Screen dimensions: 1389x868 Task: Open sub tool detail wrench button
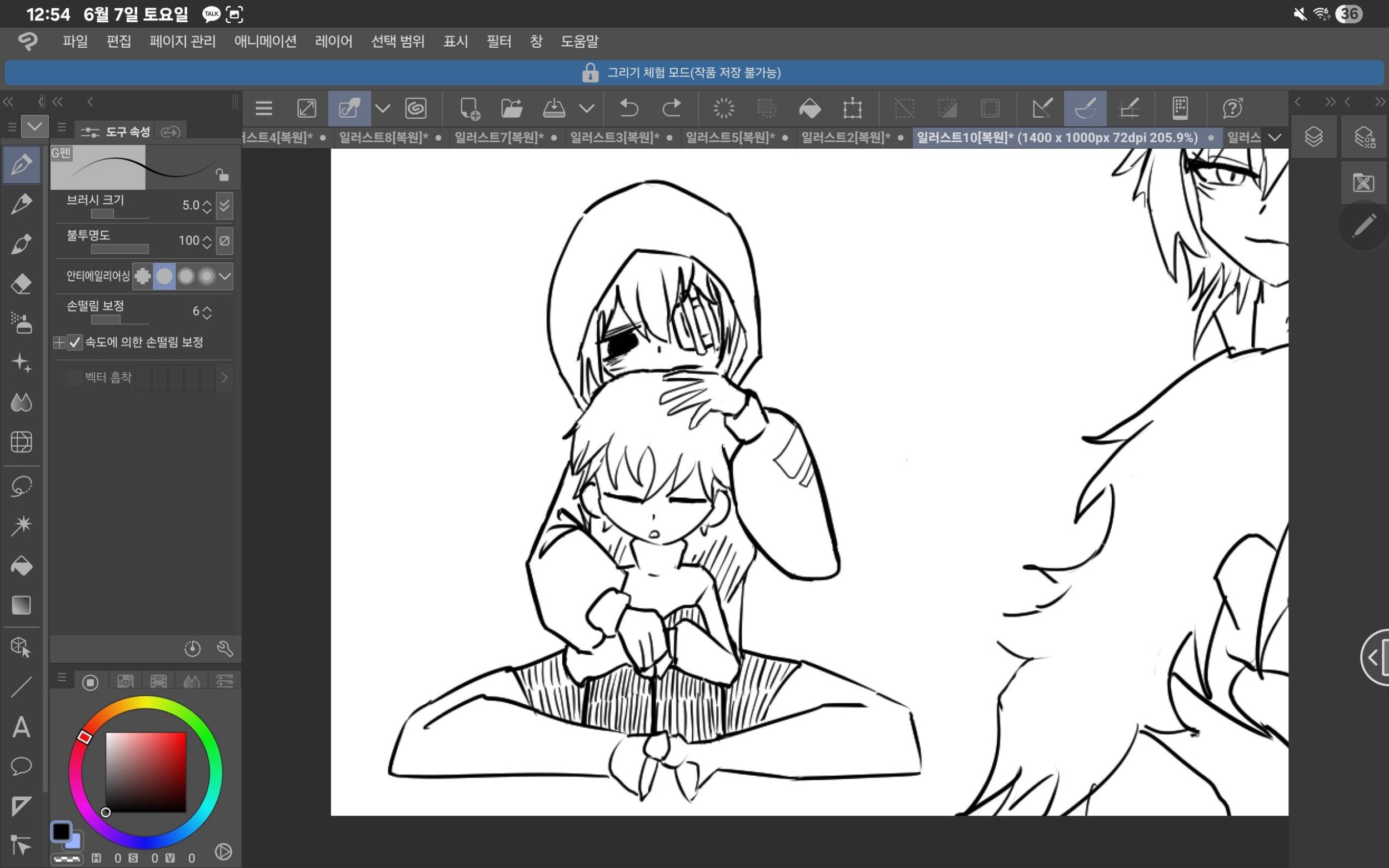point(224,649)
